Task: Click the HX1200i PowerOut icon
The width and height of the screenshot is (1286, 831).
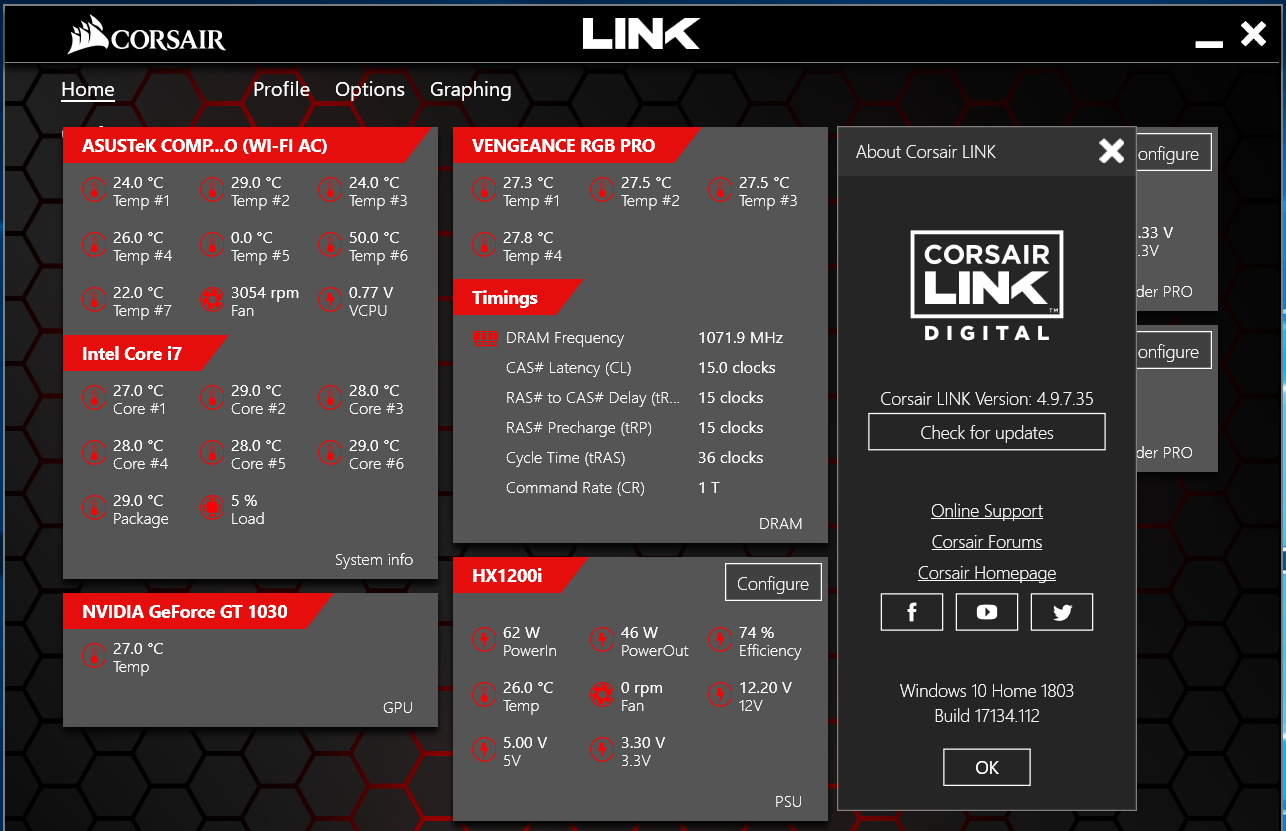Action: tap(602, 639)
